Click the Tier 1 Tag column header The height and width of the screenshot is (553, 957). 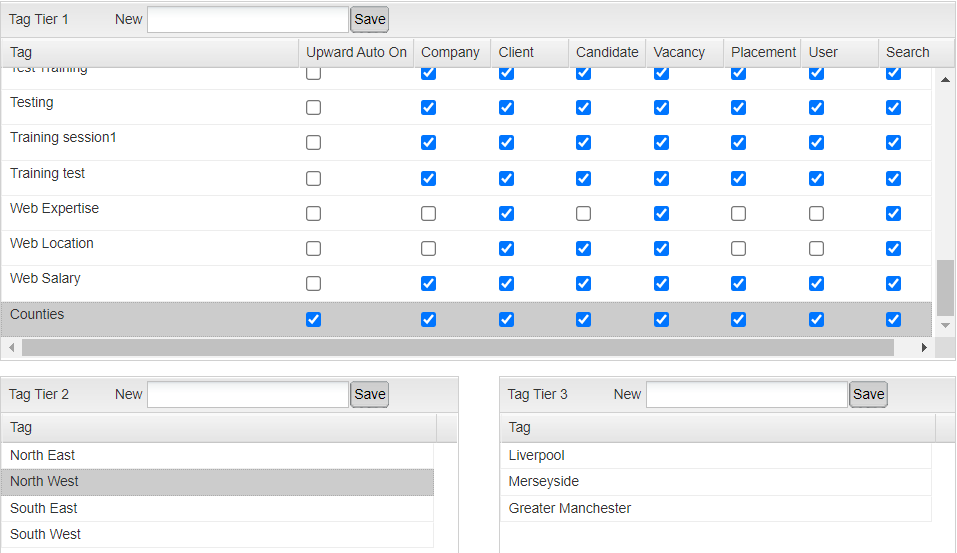click(150, 52)
